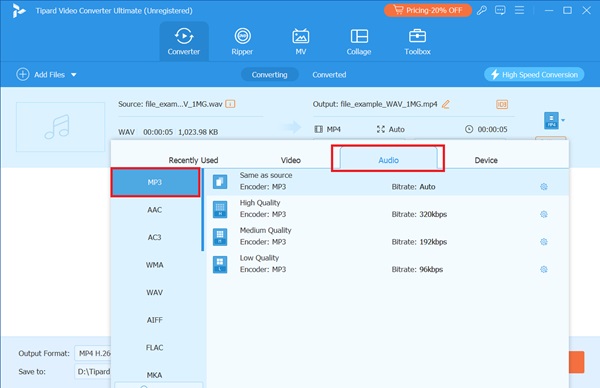The height and width of the screenshot is (388, 600).
Task: Open the MV module
Action: click(301, 41)
